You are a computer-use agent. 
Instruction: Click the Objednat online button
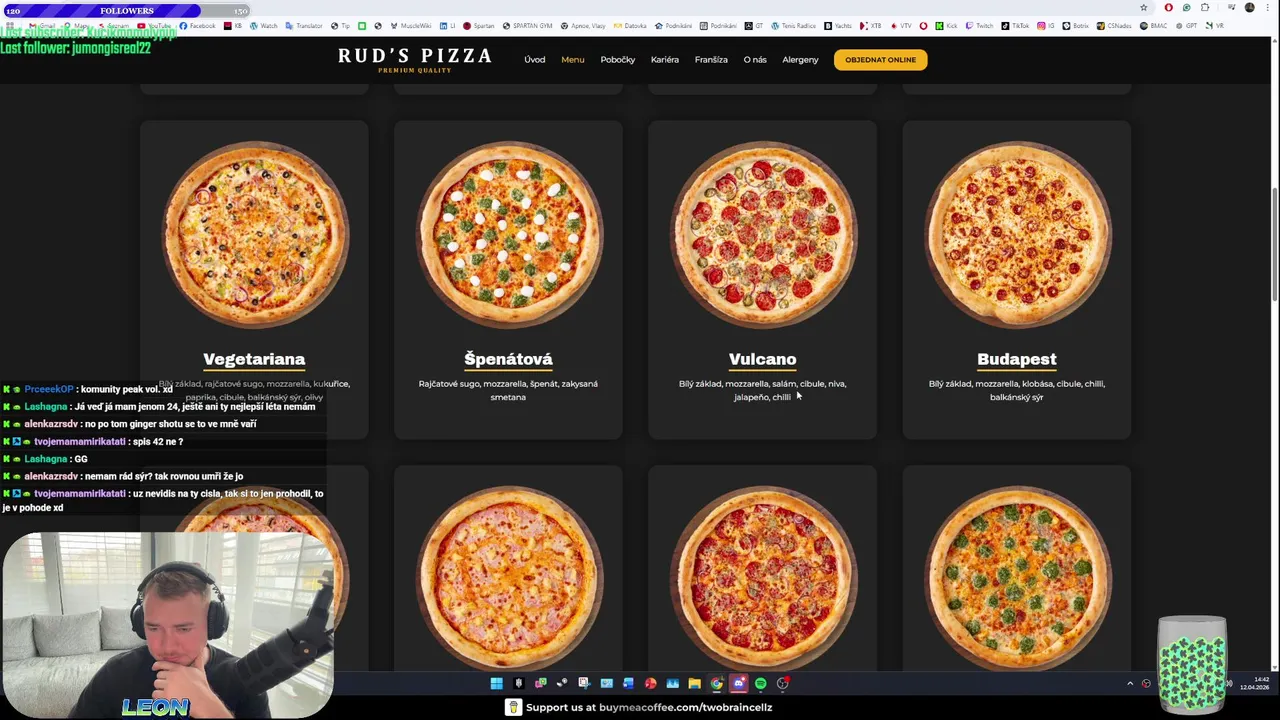(881, 60)
